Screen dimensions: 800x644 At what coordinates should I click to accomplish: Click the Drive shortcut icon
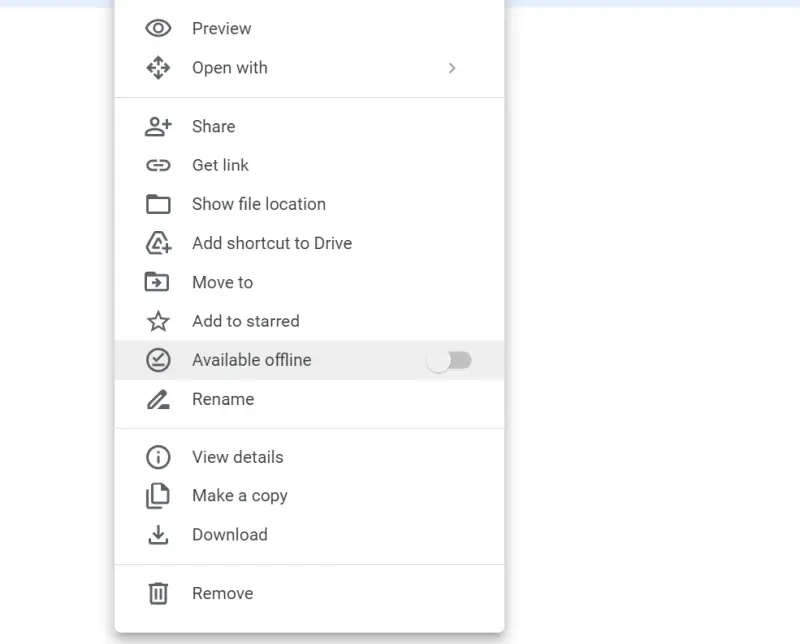click(x=158, y=243)
